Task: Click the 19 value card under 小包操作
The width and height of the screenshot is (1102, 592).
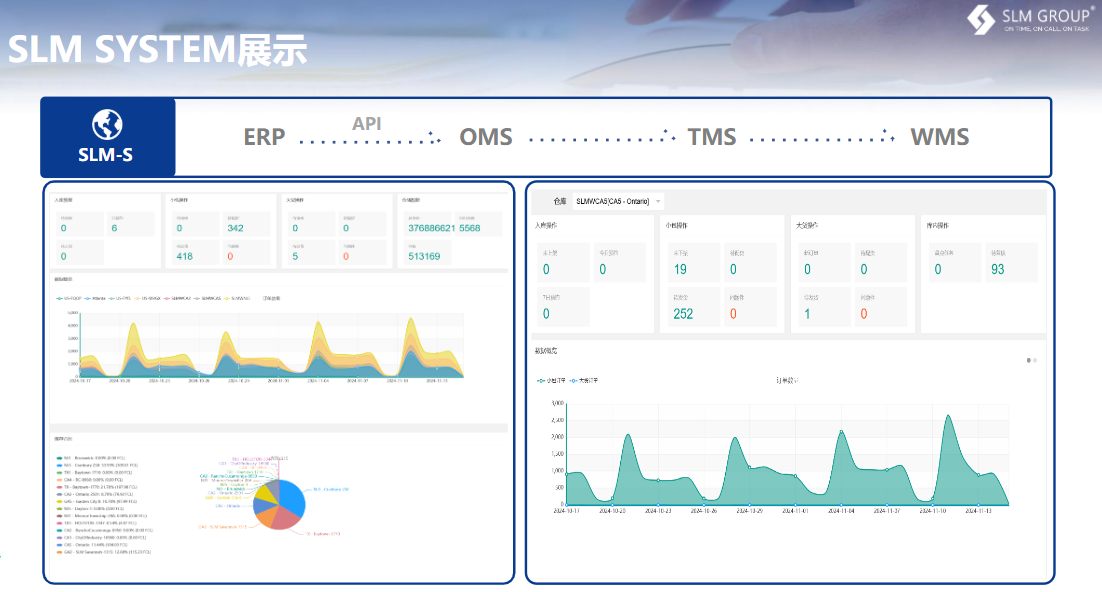Action: pos(694,262)
